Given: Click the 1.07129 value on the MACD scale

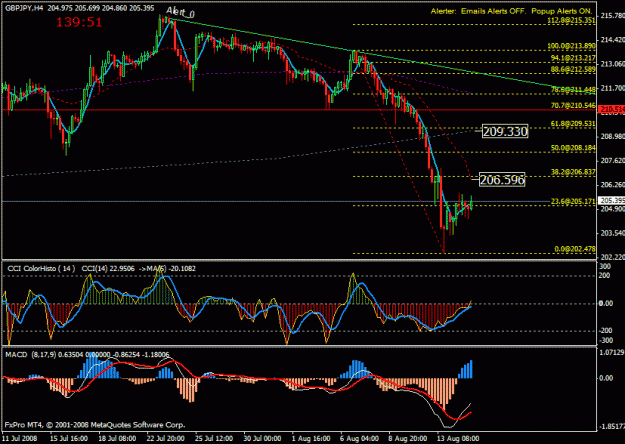Looking at the screenshot, I should (612, 352).
